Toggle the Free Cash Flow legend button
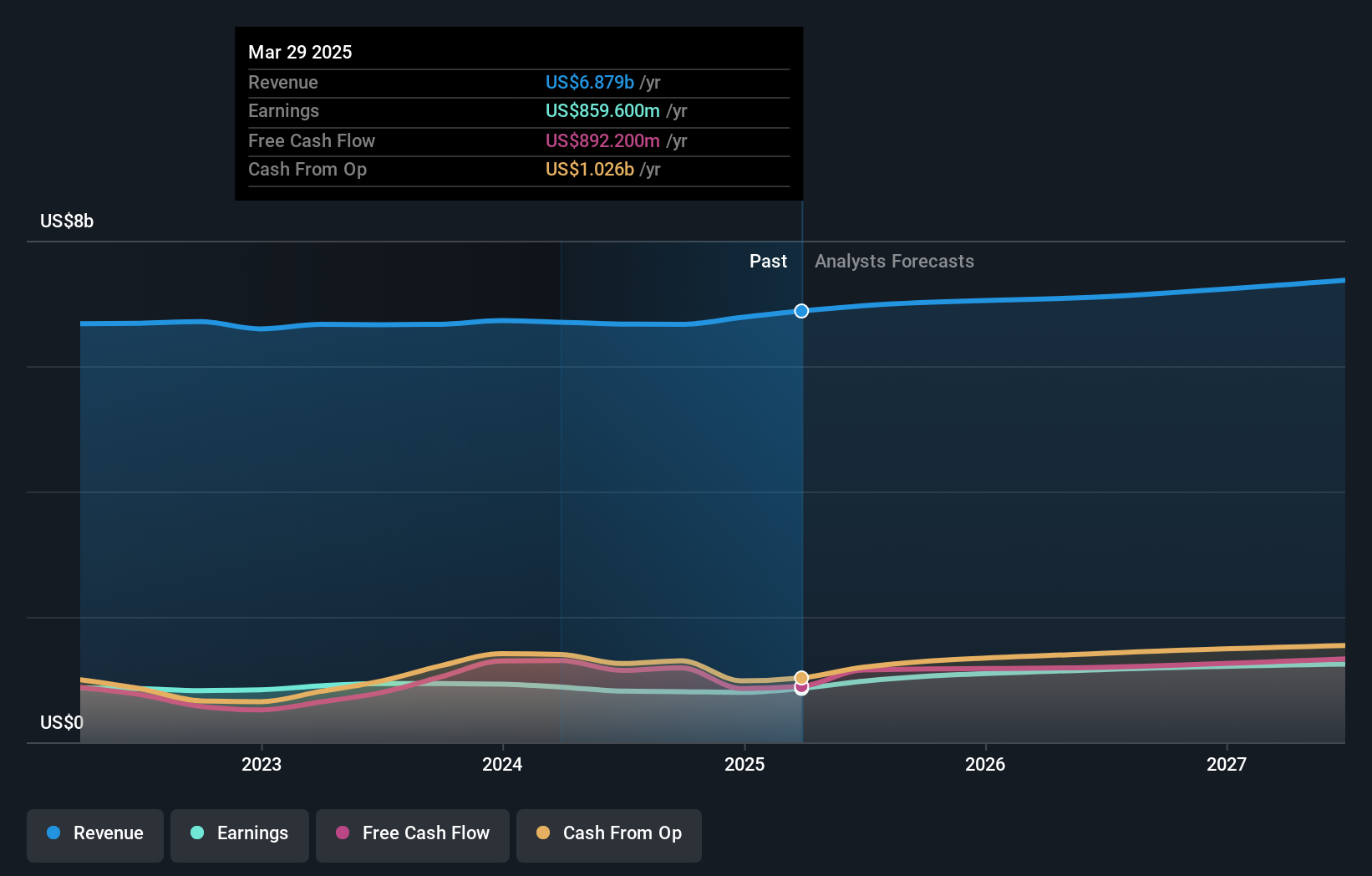 [413, 835]
